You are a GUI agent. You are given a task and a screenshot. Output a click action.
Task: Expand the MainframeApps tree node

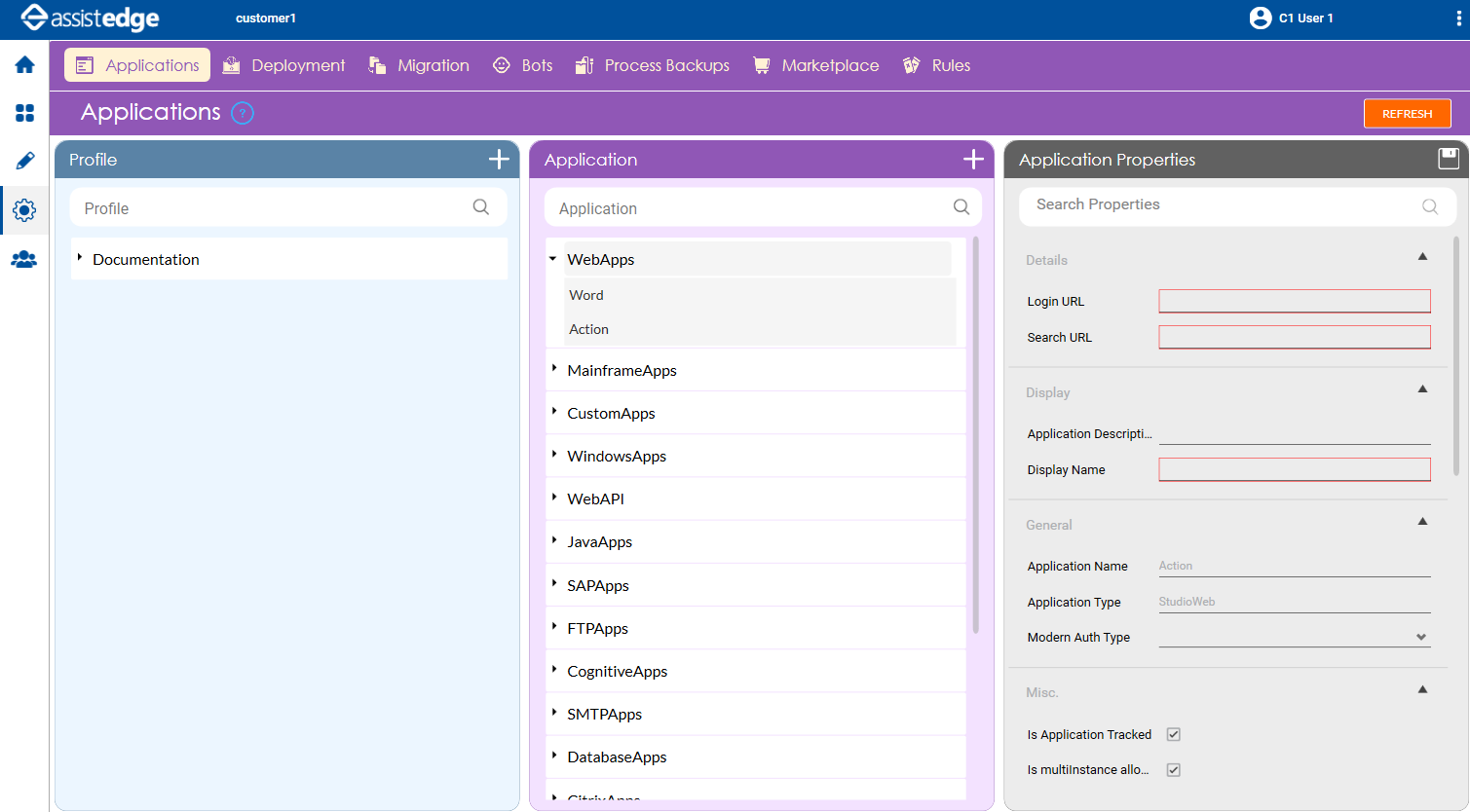554,369
